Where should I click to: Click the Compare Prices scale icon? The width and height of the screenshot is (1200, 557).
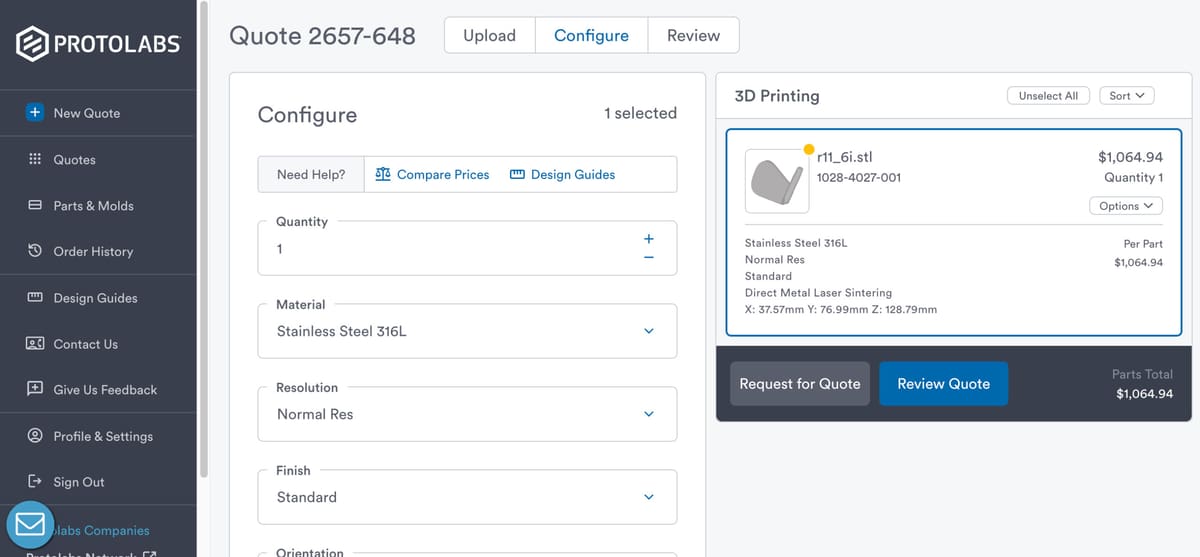[x=383, y=174]
